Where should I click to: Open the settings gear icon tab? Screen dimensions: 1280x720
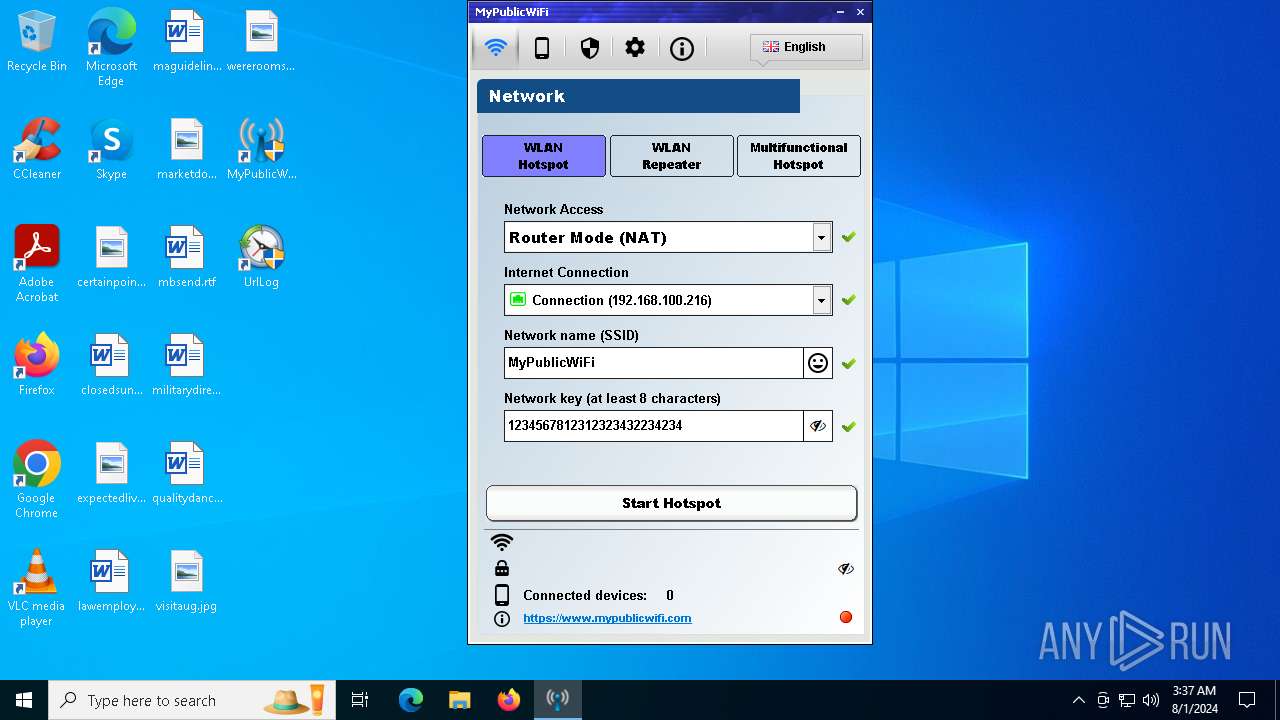tap(635, 48)
